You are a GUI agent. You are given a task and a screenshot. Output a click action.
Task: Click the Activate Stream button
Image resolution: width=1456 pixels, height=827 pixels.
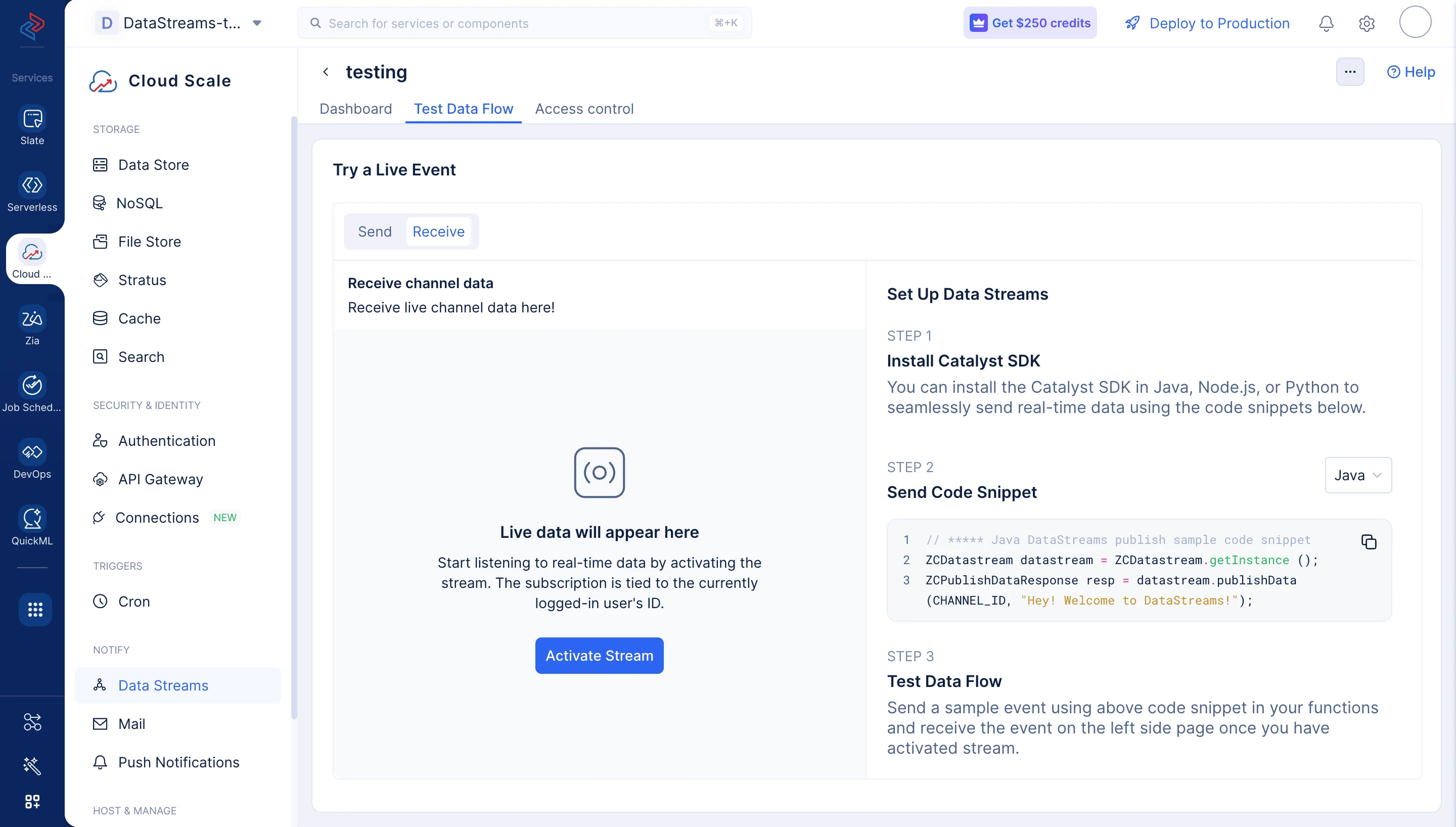(x=599, y=656)
